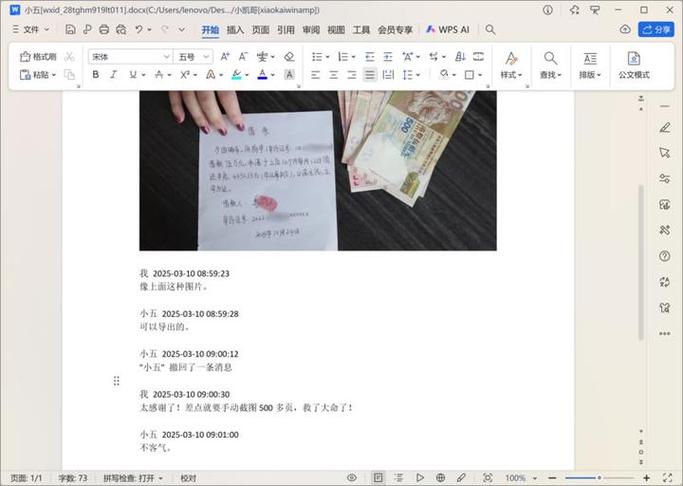Toggle character shading (A box) button
This screenshot has width=683, height=486.
point(289,75)
